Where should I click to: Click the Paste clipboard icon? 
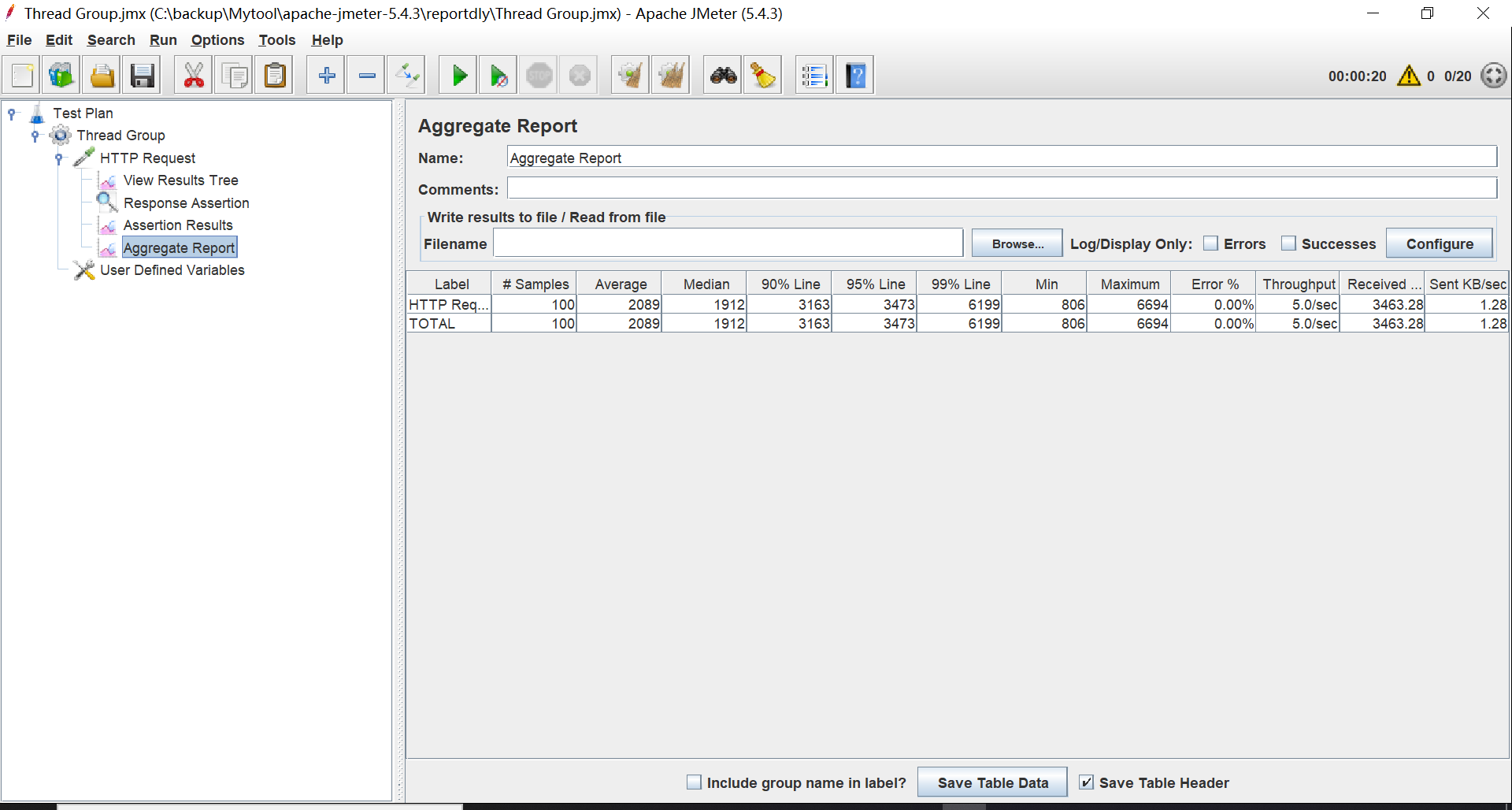tap(275, 76)
